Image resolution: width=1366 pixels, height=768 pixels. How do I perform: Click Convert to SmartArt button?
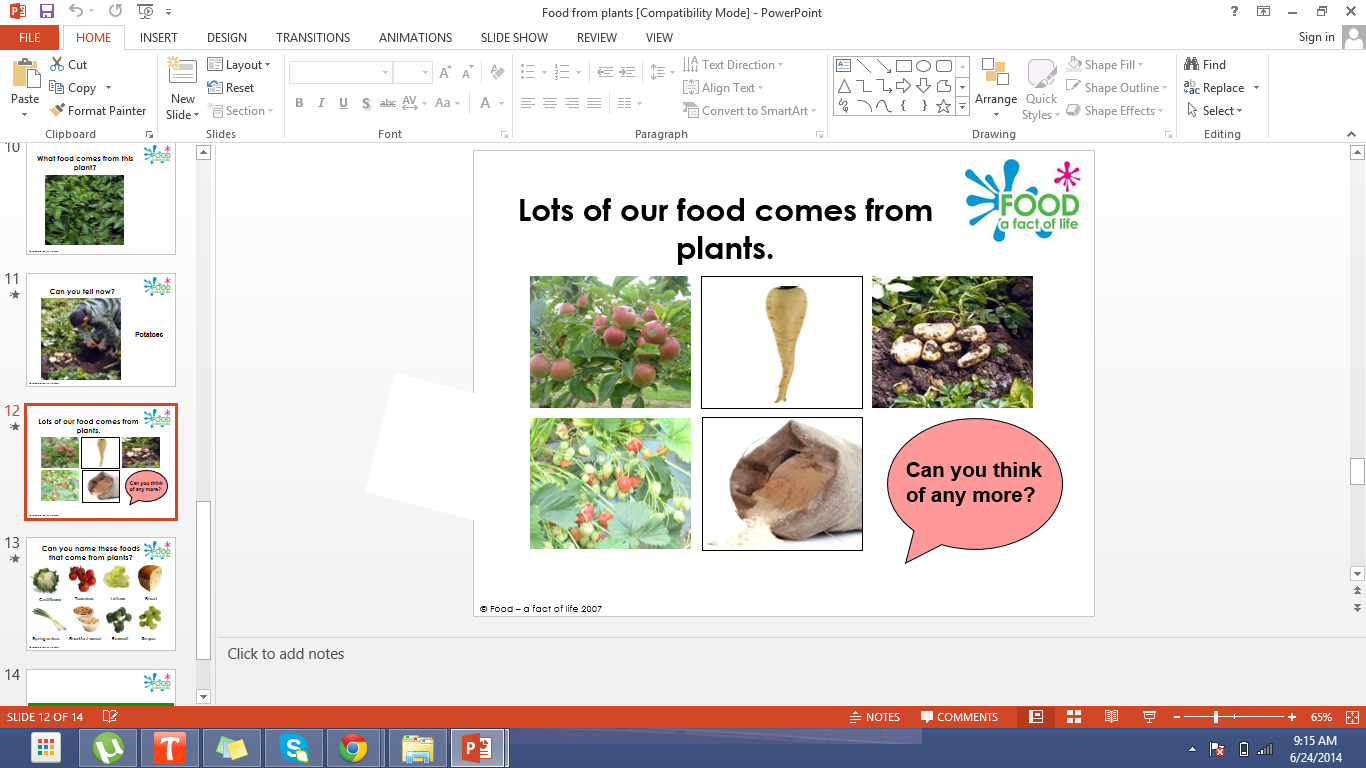click(x=751, y=111)
